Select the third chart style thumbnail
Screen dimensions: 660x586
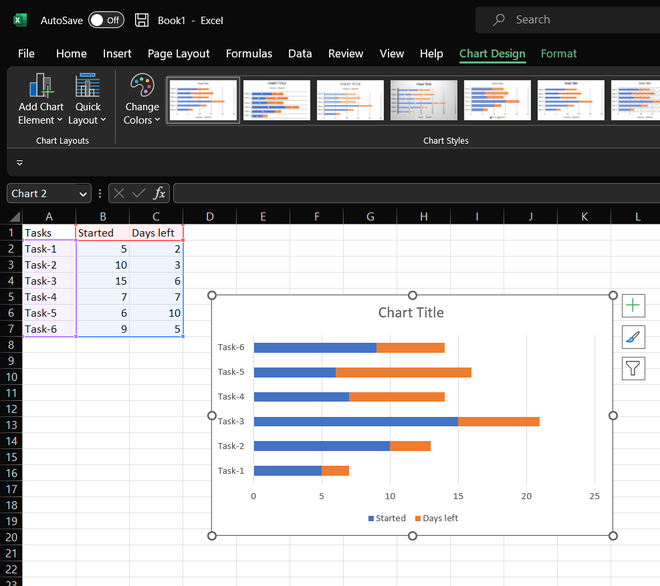tap(350, 100)
